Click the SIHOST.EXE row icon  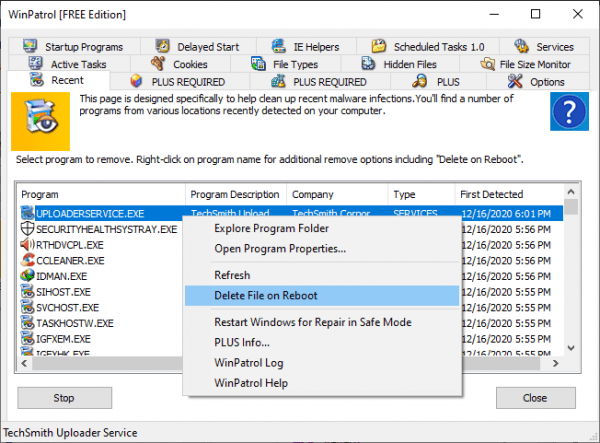(27, 292)
